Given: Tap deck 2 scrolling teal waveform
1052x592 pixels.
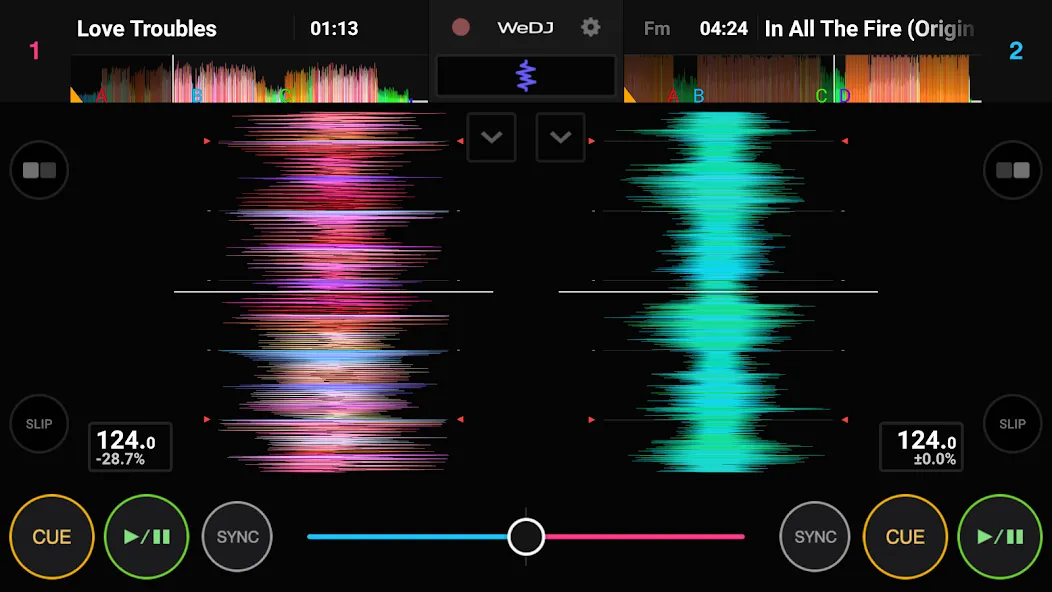Looking at the screenshot, I should point(718,292).
